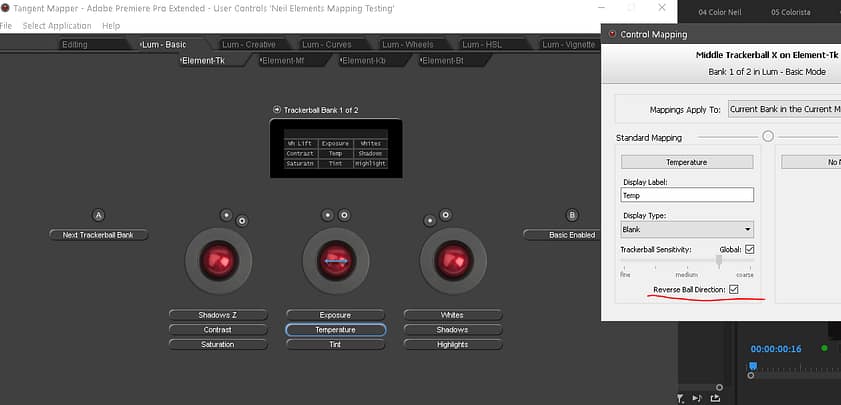
Task: Click the Next Trackerball Bank button
Action: tap(98, 235)
